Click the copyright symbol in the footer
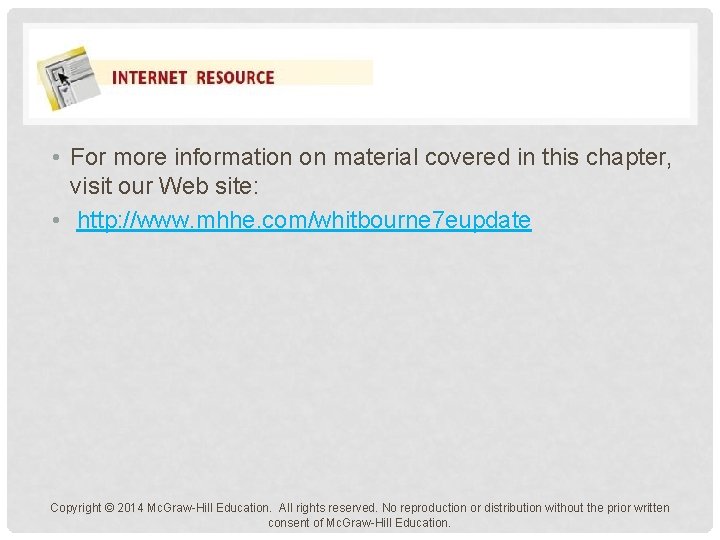Viewport: 720px width, 540px height. click(x=109, y=508)
